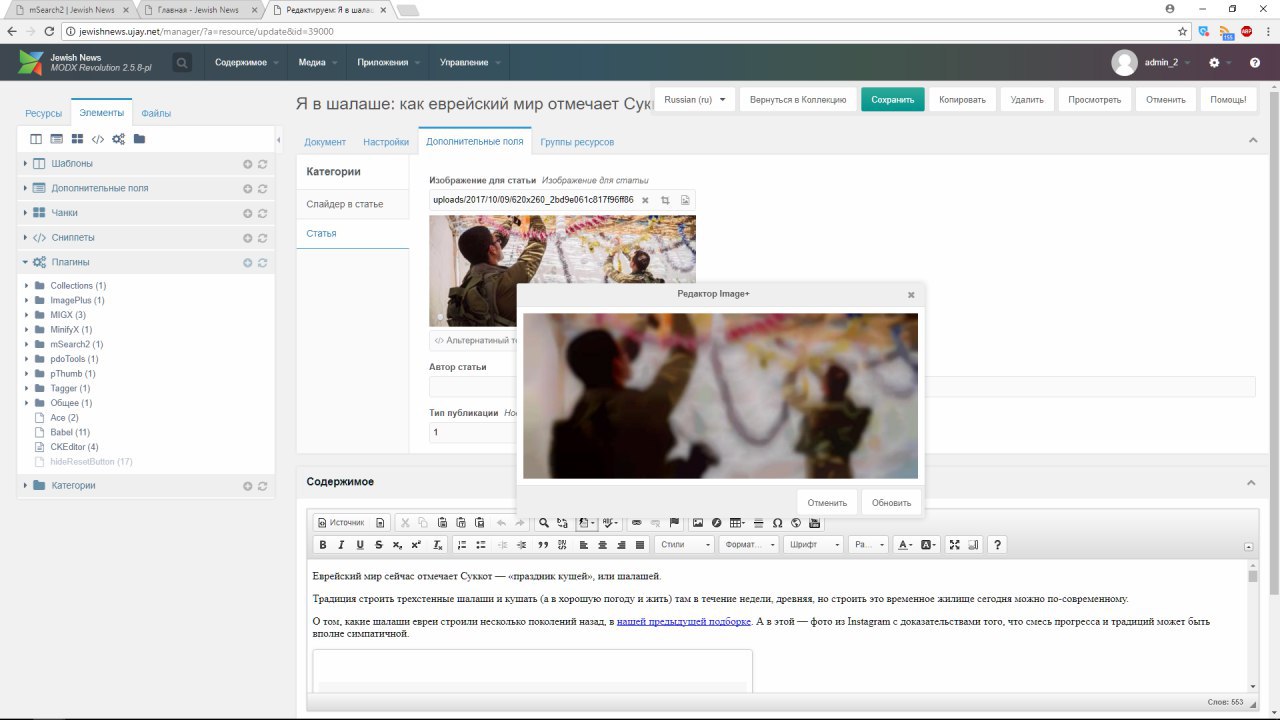The height and width of the screenshot is (720, 1280).
Task: Open the Группы ресурсов tab
Action: point(577,142)
